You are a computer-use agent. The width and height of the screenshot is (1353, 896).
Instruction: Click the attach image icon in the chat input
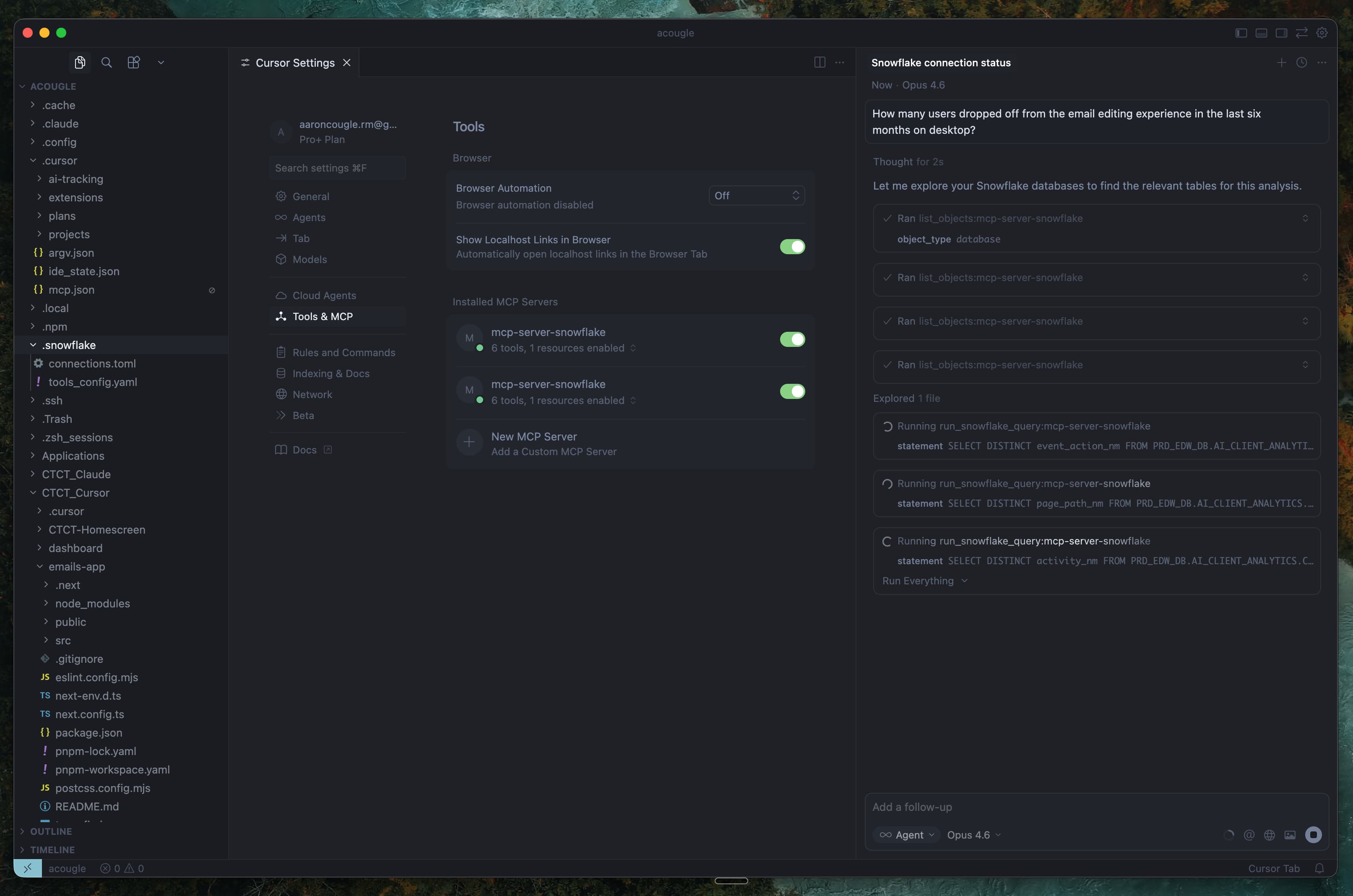[1290, 835]
